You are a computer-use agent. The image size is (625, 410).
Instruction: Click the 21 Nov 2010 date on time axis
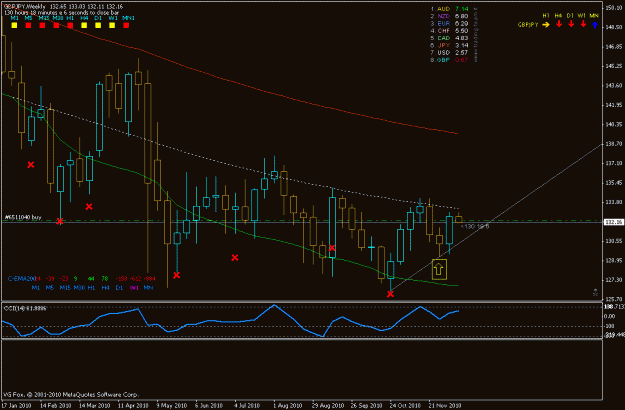[445, 406]
